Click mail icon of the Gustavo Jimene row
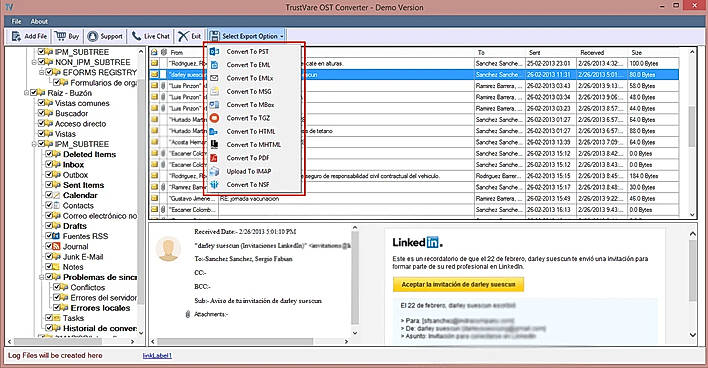 tap(154, 199)
